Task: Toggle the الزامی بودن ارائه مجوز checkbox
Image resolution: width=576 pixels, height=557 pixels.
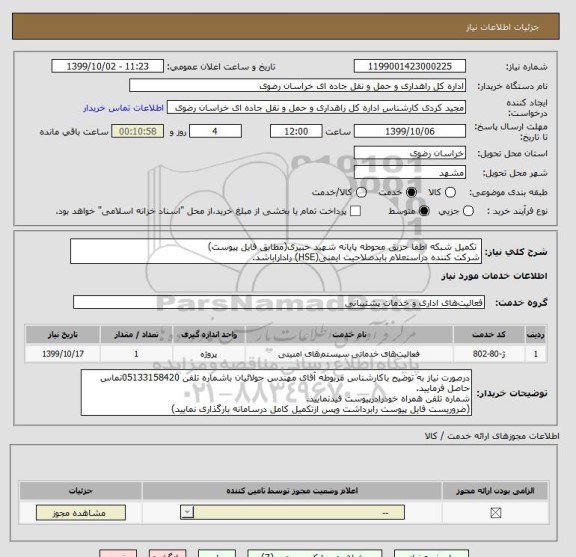Action: [496, 513]
